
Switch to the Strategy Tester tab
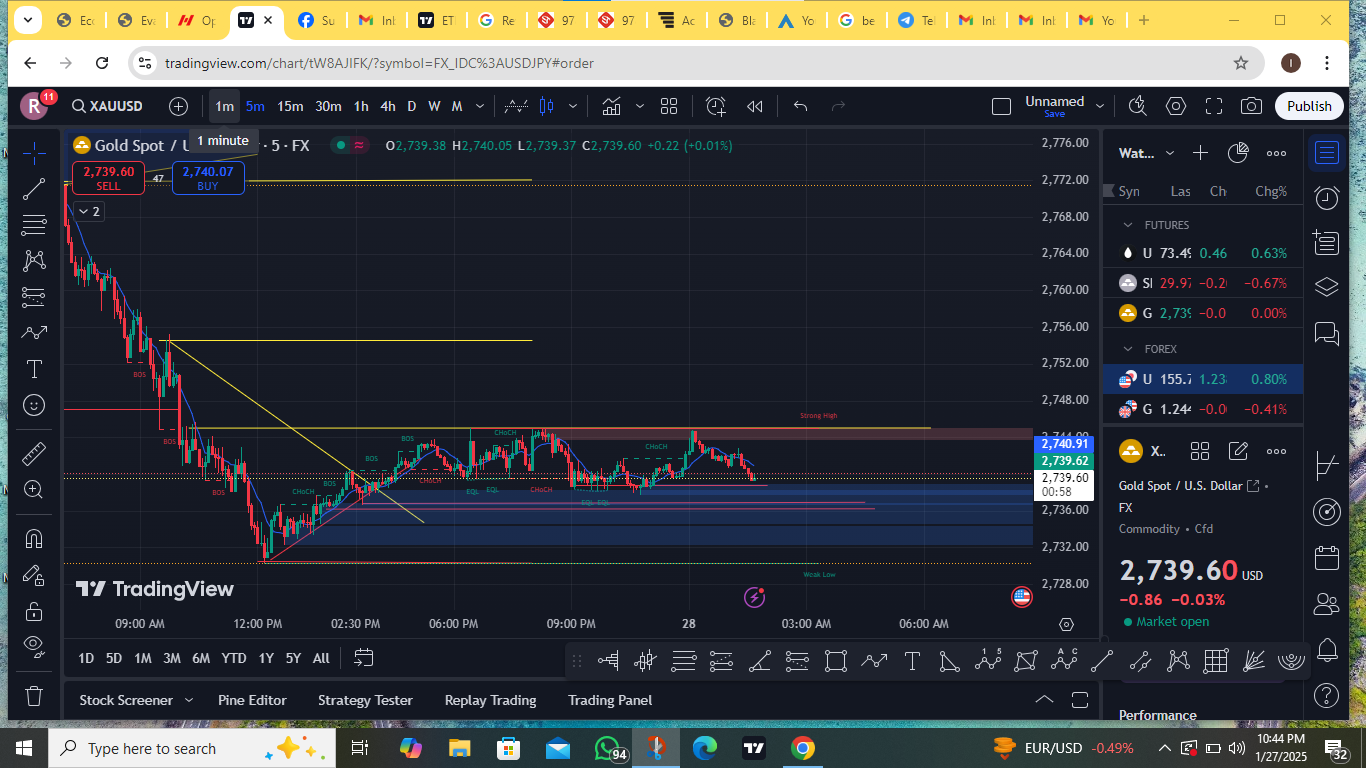coord(365,700)
